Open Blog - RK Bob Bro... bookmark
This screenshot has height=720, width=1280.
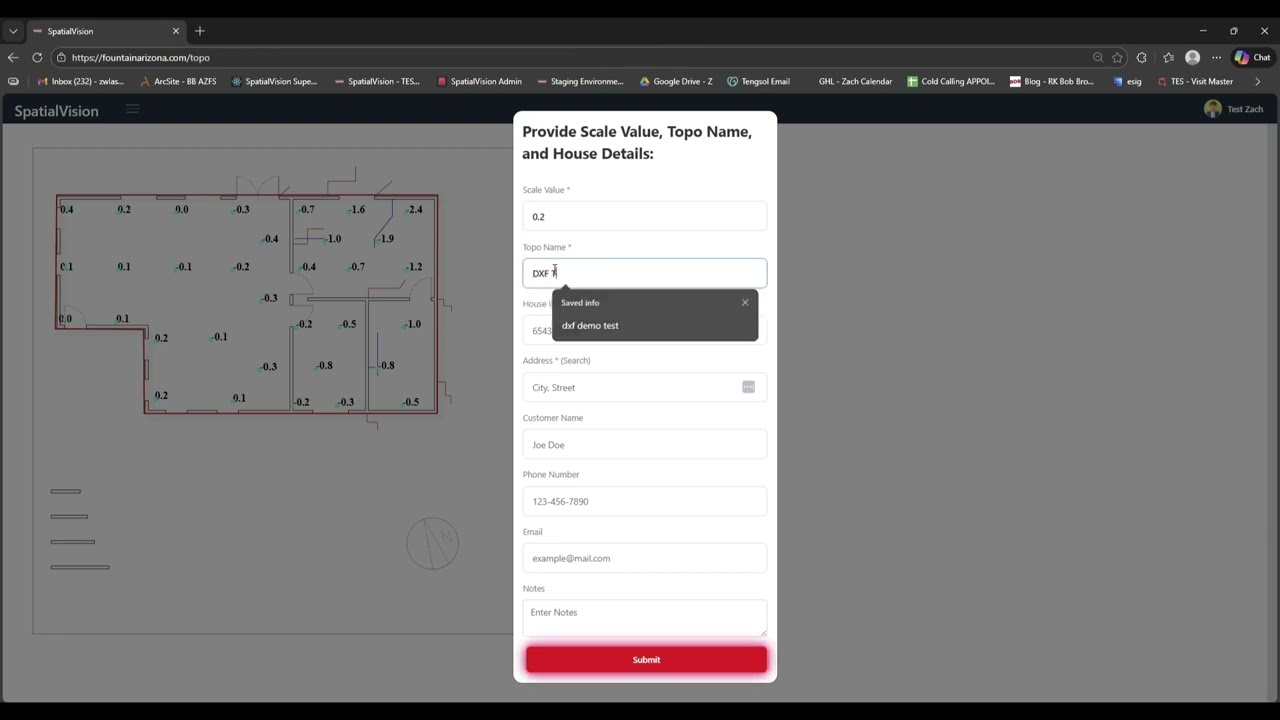tap(1051, 82)
